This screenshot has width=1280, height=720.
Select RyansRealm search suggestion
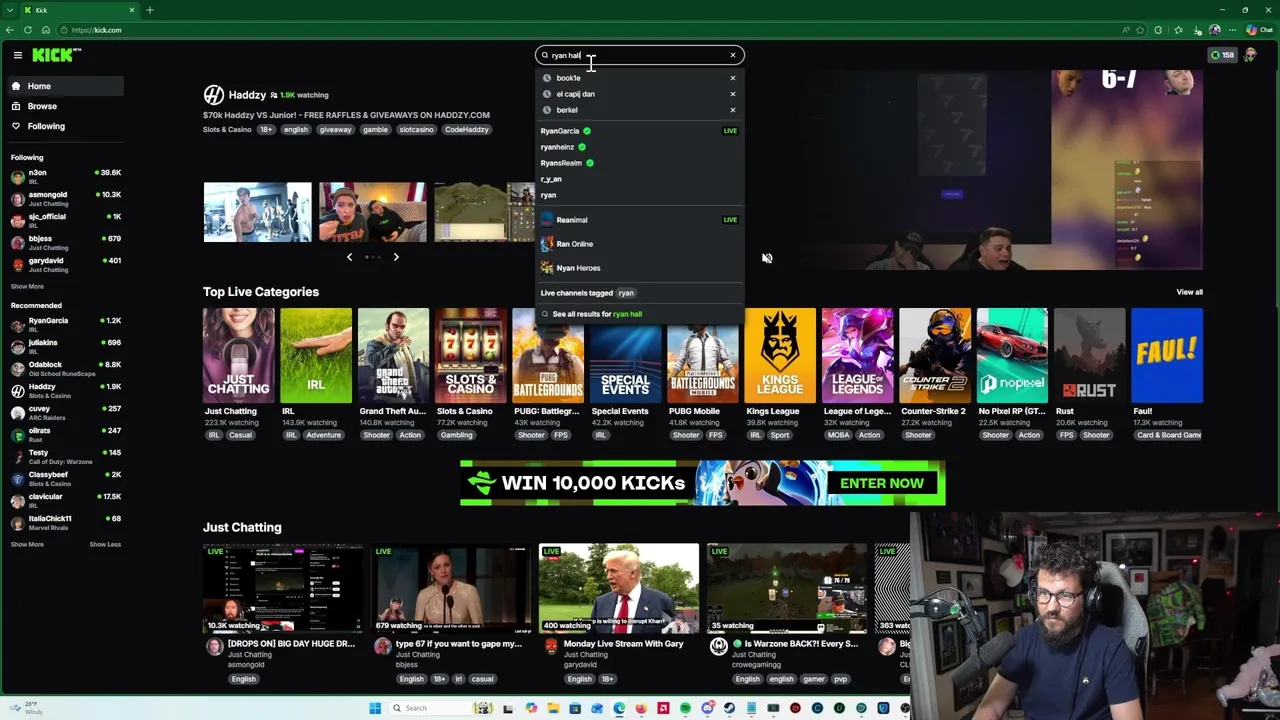pos(639,163)
